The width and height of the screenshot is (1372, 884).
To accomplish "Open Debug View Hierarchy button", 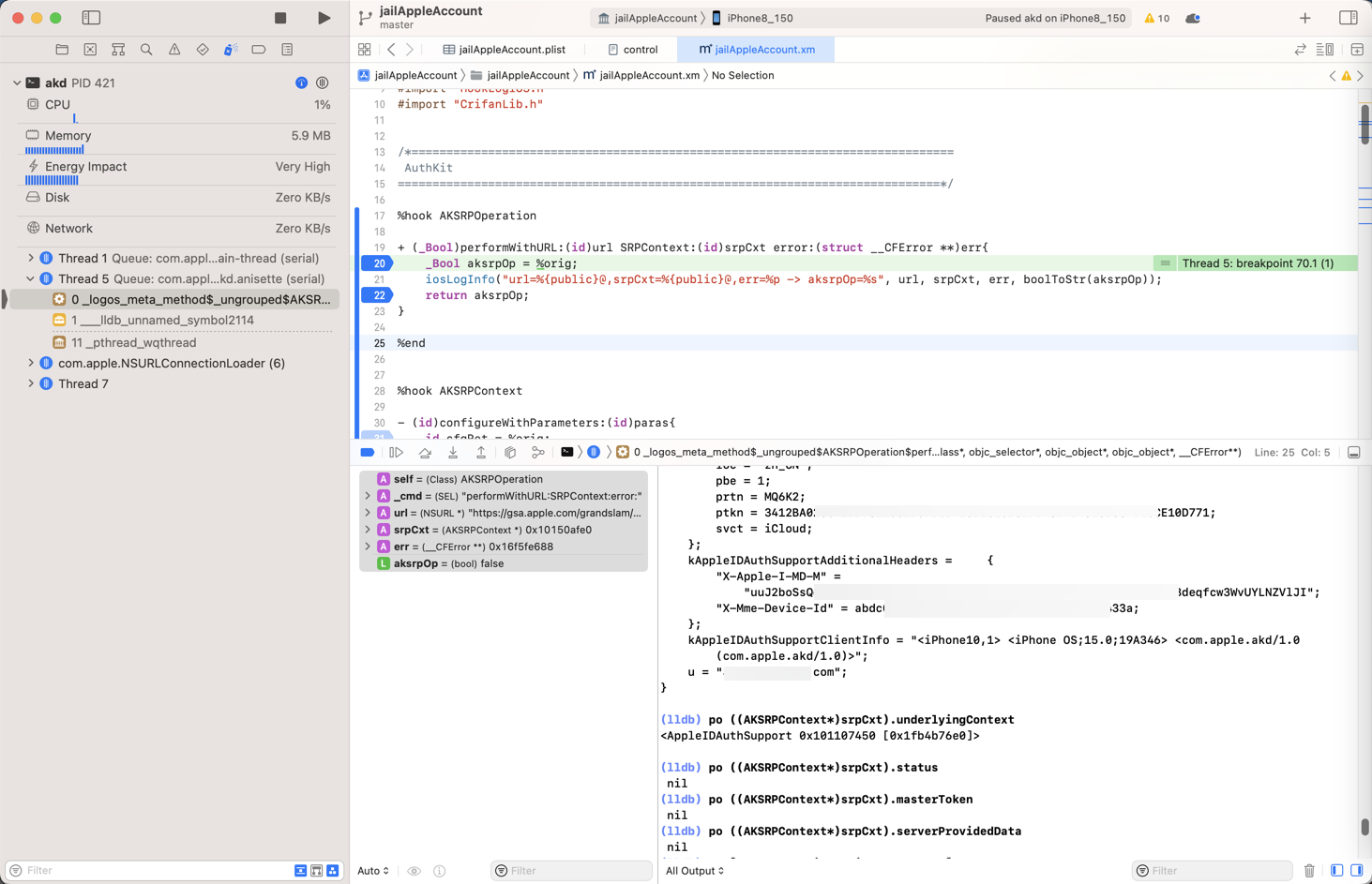I will (510, 453).
